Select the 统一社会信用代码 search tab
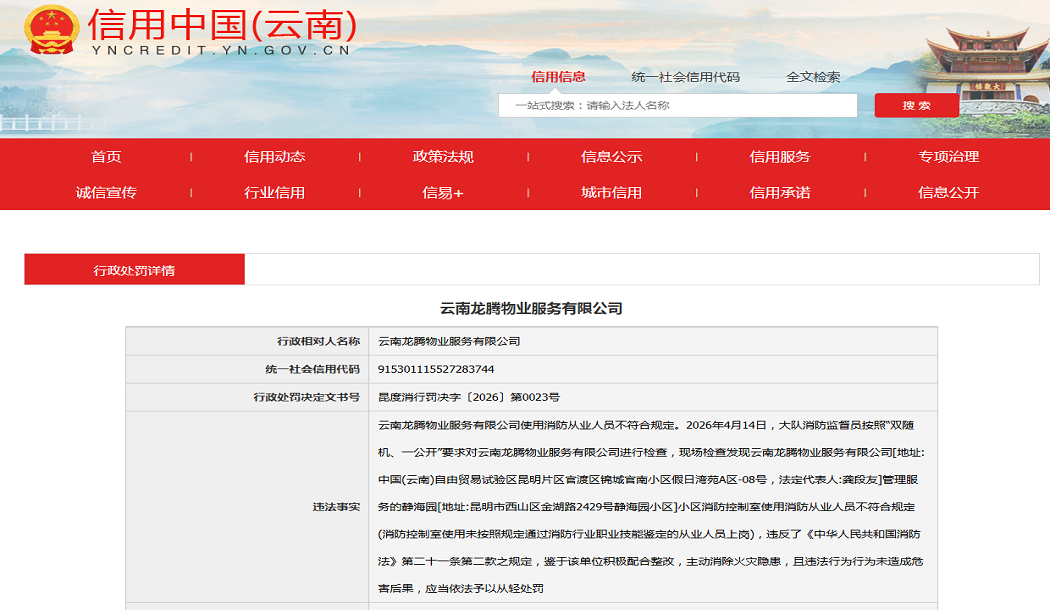The height and width of the screenshot is (610, 1050). [685, 77]
